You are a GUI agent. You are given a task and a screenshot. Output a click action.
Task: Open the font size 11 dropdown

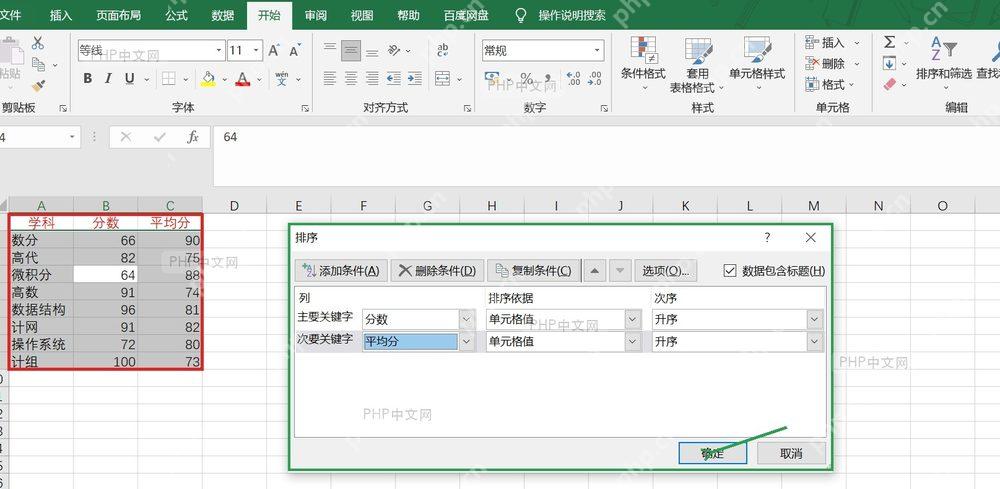(x=257, y=50)
